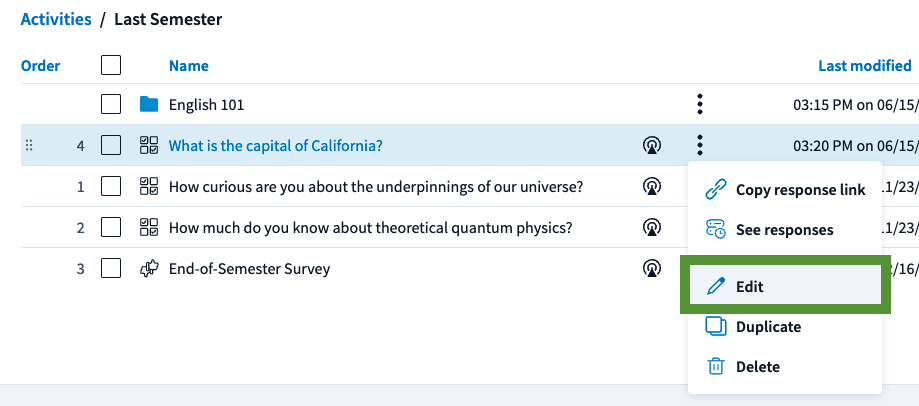
Task: Sort the list by Name header
Action: pyautogui.click(x=189, y=66)
